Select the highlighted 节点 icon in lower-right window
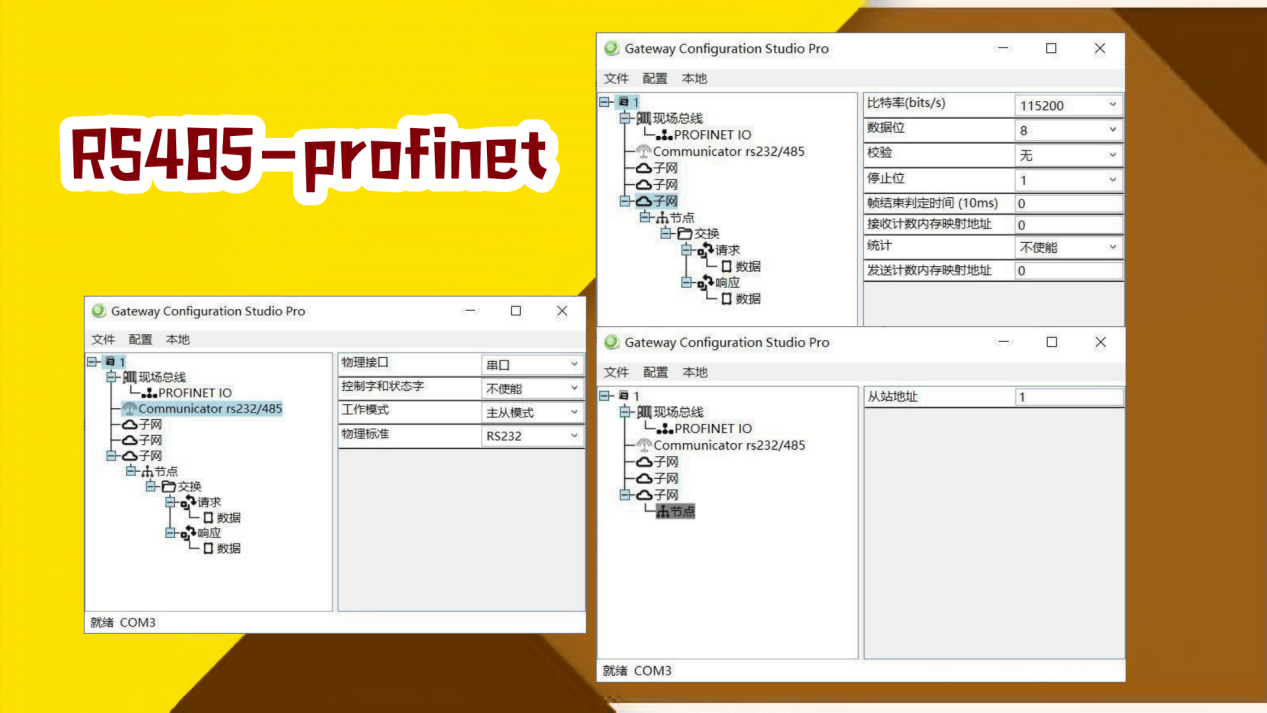 [662, 511]
